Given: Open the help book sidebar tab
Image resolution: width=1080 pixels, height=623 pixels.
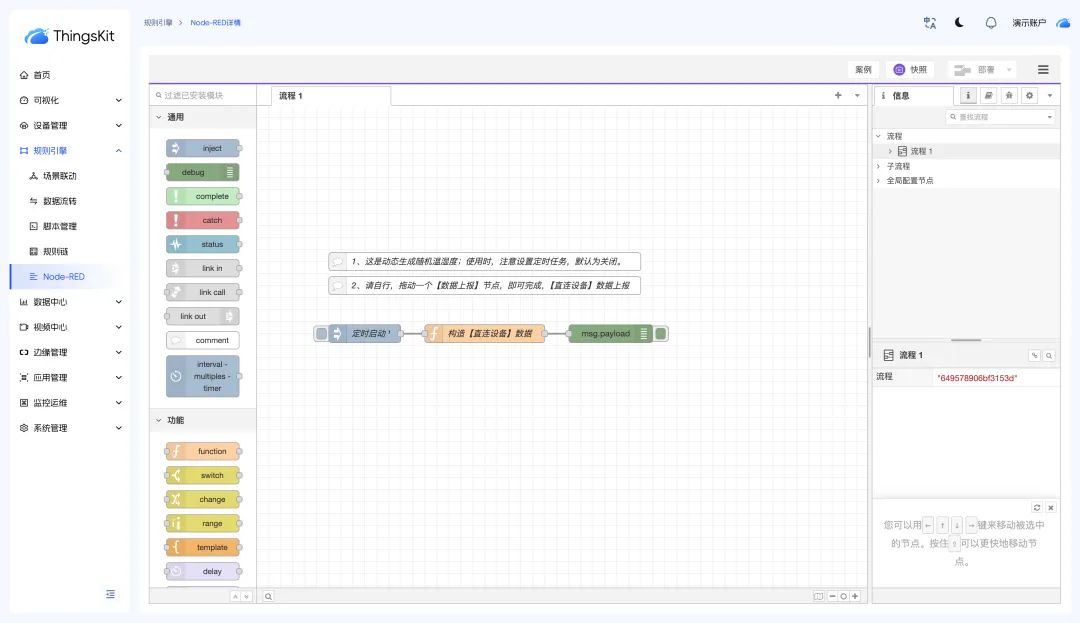Looking at the screenshot, I should tap(988, 96).
